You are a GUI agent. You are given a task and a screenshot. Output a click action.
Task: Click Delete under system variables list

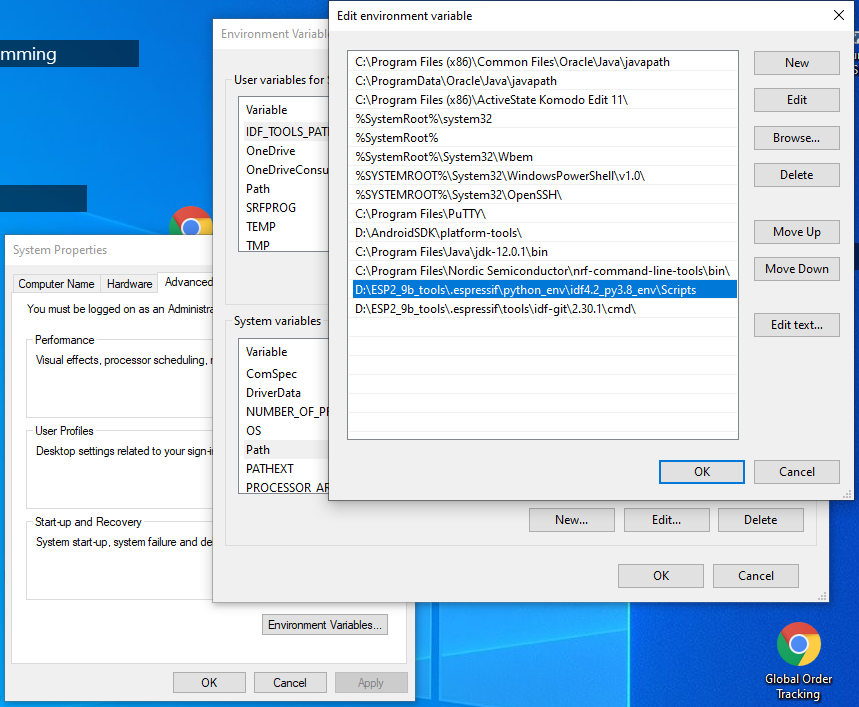pyautogui.click(x=760, y=520)
